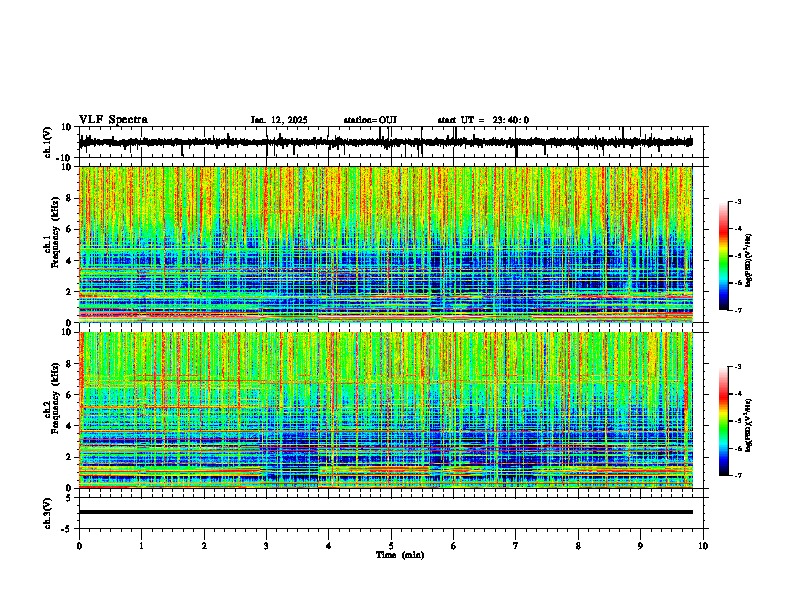The image size is (792, 612).
Task: Click the time axis tick label "5"
Action: (391, 546)
